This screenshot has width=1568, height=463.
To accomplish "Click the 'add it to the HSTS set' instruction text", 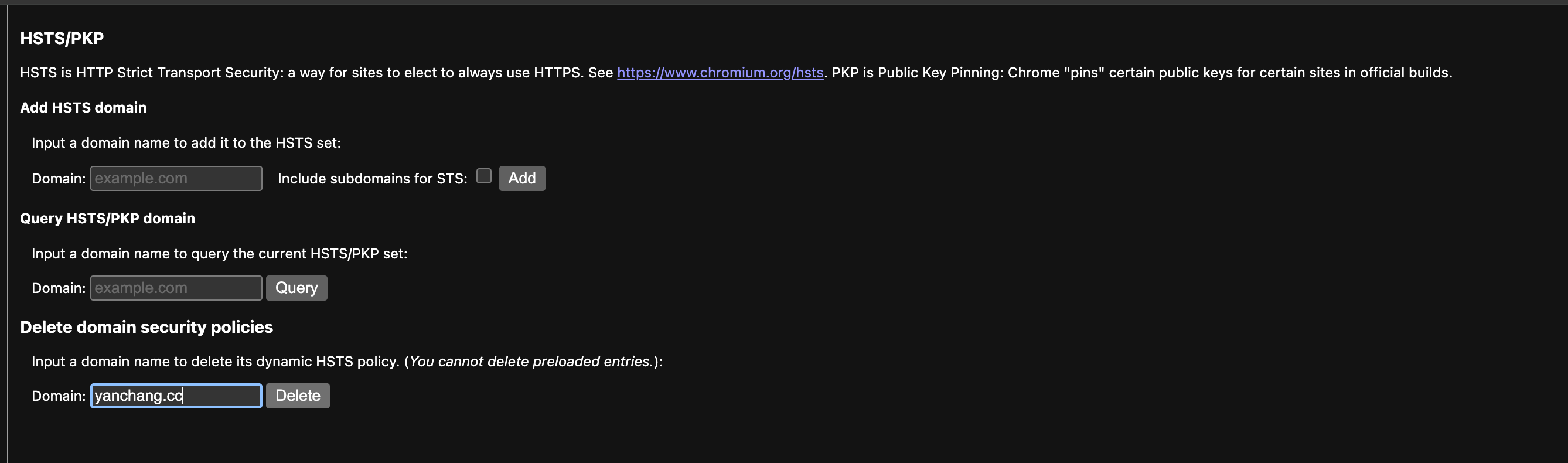I will 186,143.
